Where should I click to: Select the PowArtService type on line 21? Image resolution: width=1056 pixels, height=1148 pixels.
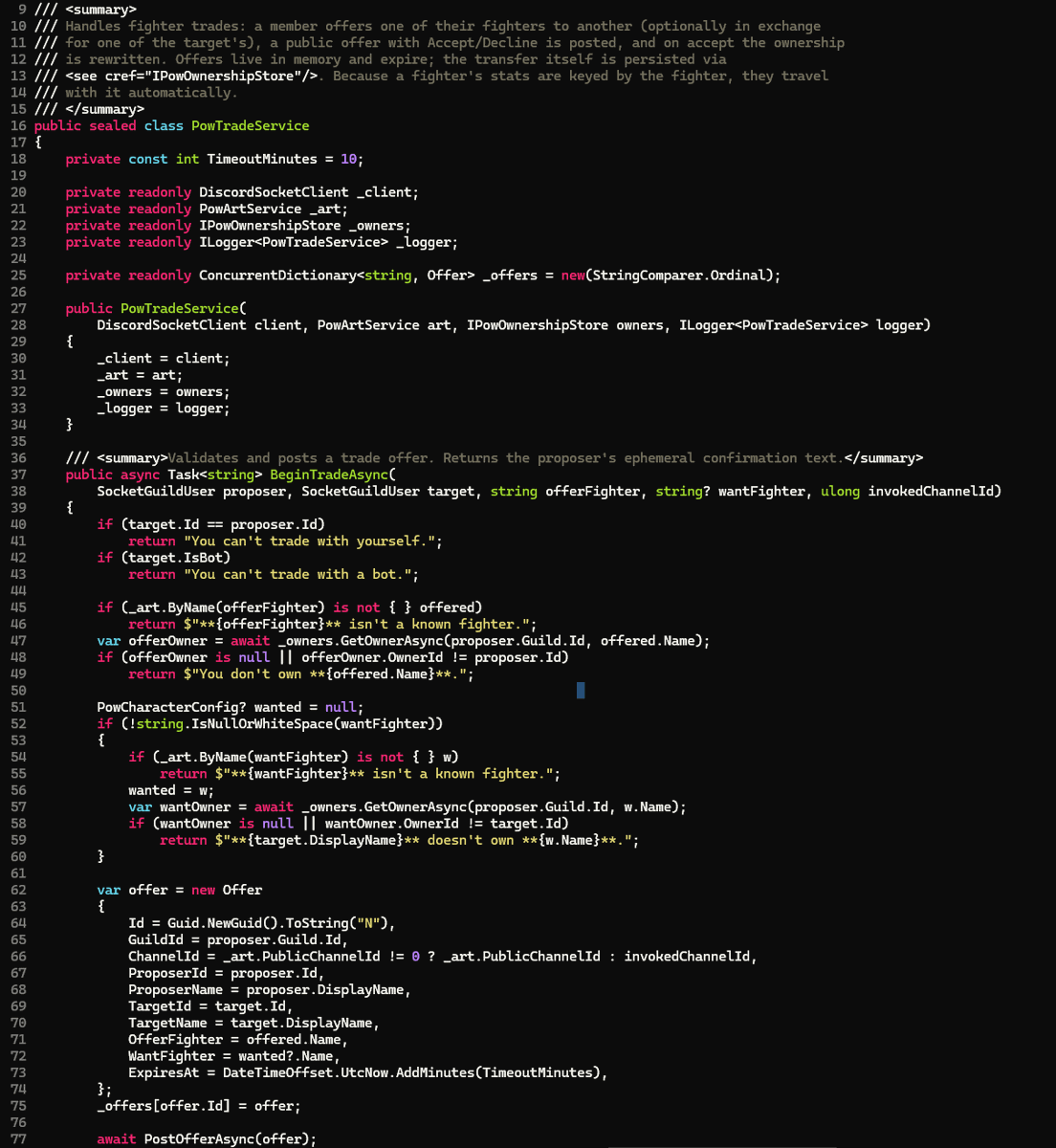coord(251,209)
